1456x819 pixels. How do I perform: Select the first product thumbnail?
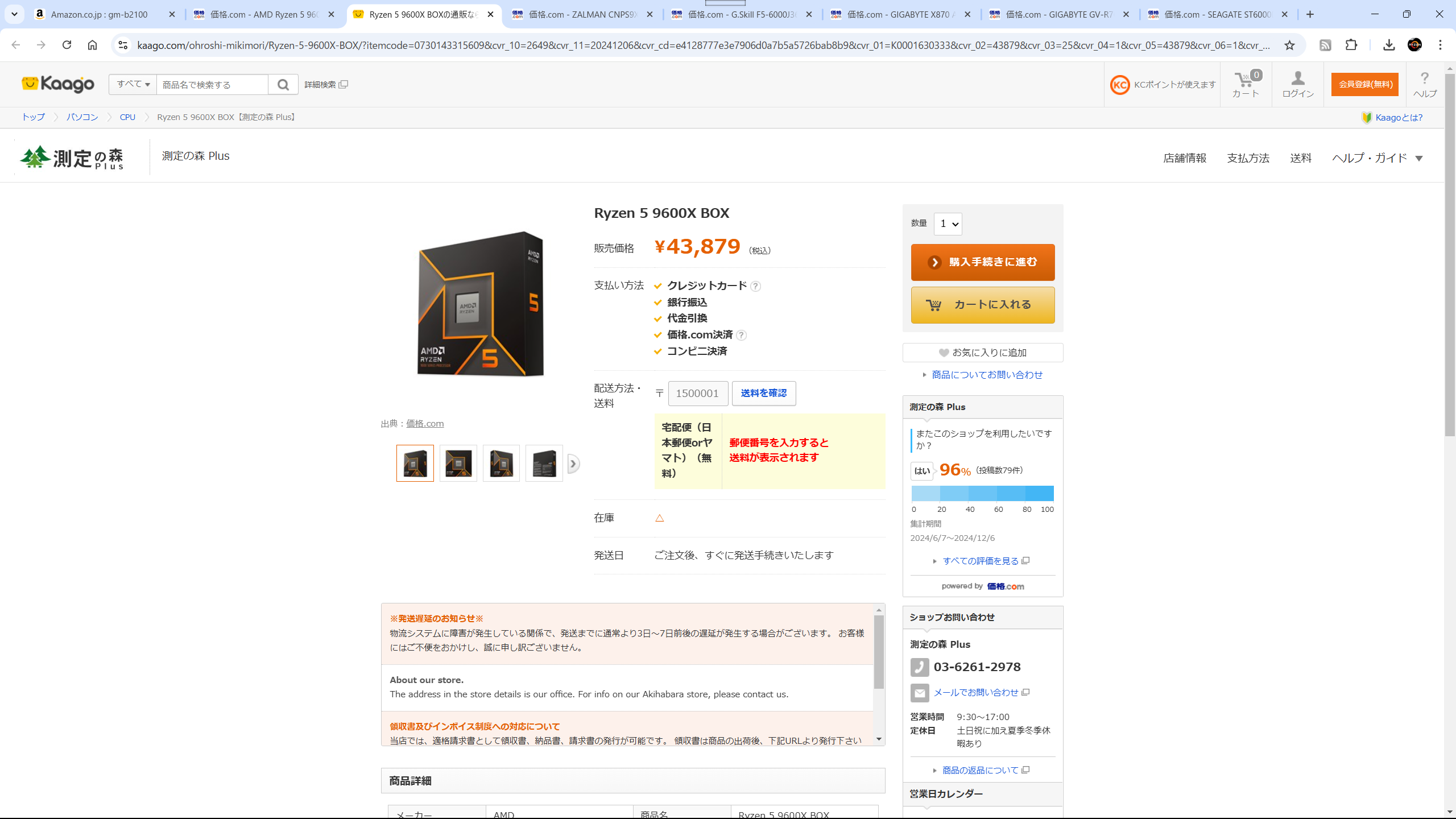click(x=415, y=464)
